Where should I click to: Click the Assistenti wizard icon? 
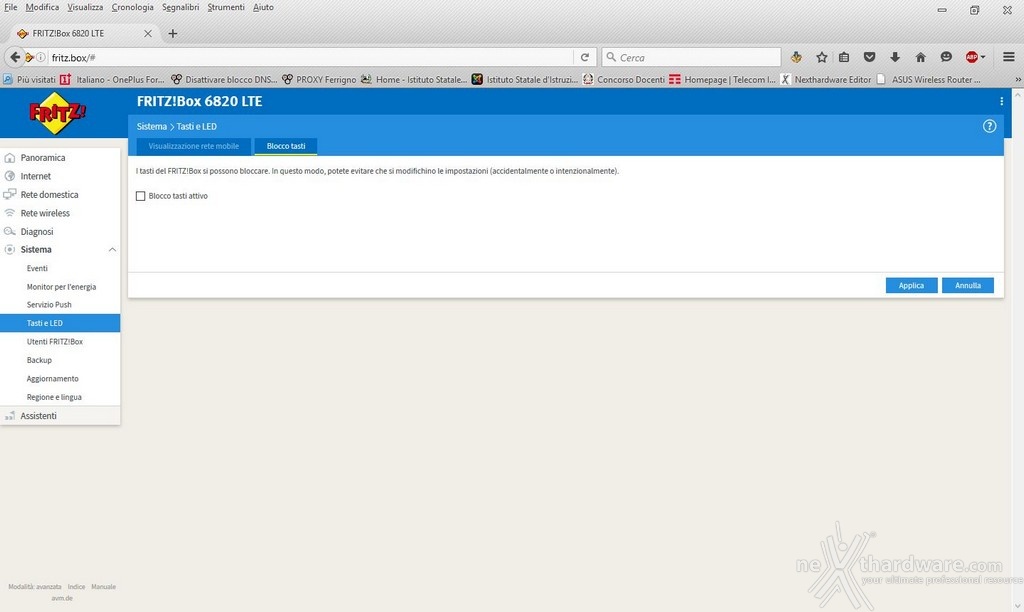pos(10,415)
